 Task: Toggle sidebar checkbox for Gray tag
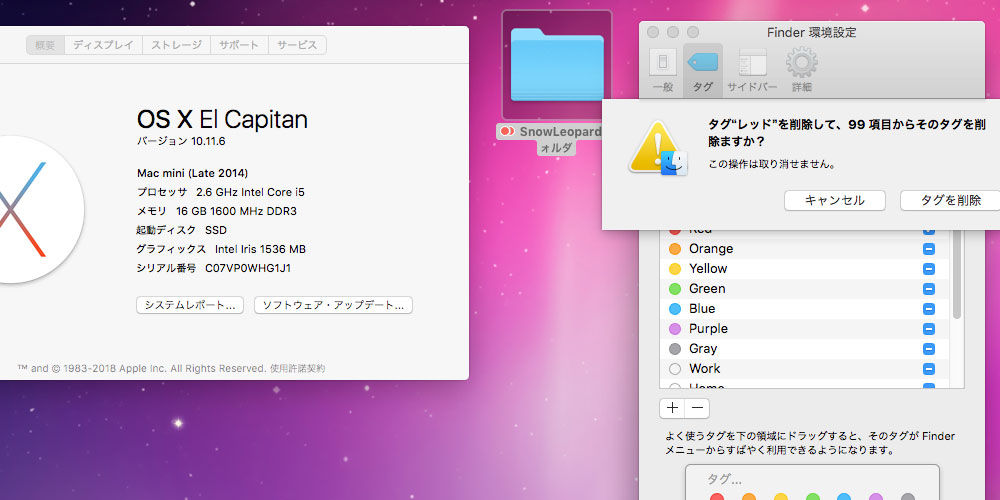(929, 349)
